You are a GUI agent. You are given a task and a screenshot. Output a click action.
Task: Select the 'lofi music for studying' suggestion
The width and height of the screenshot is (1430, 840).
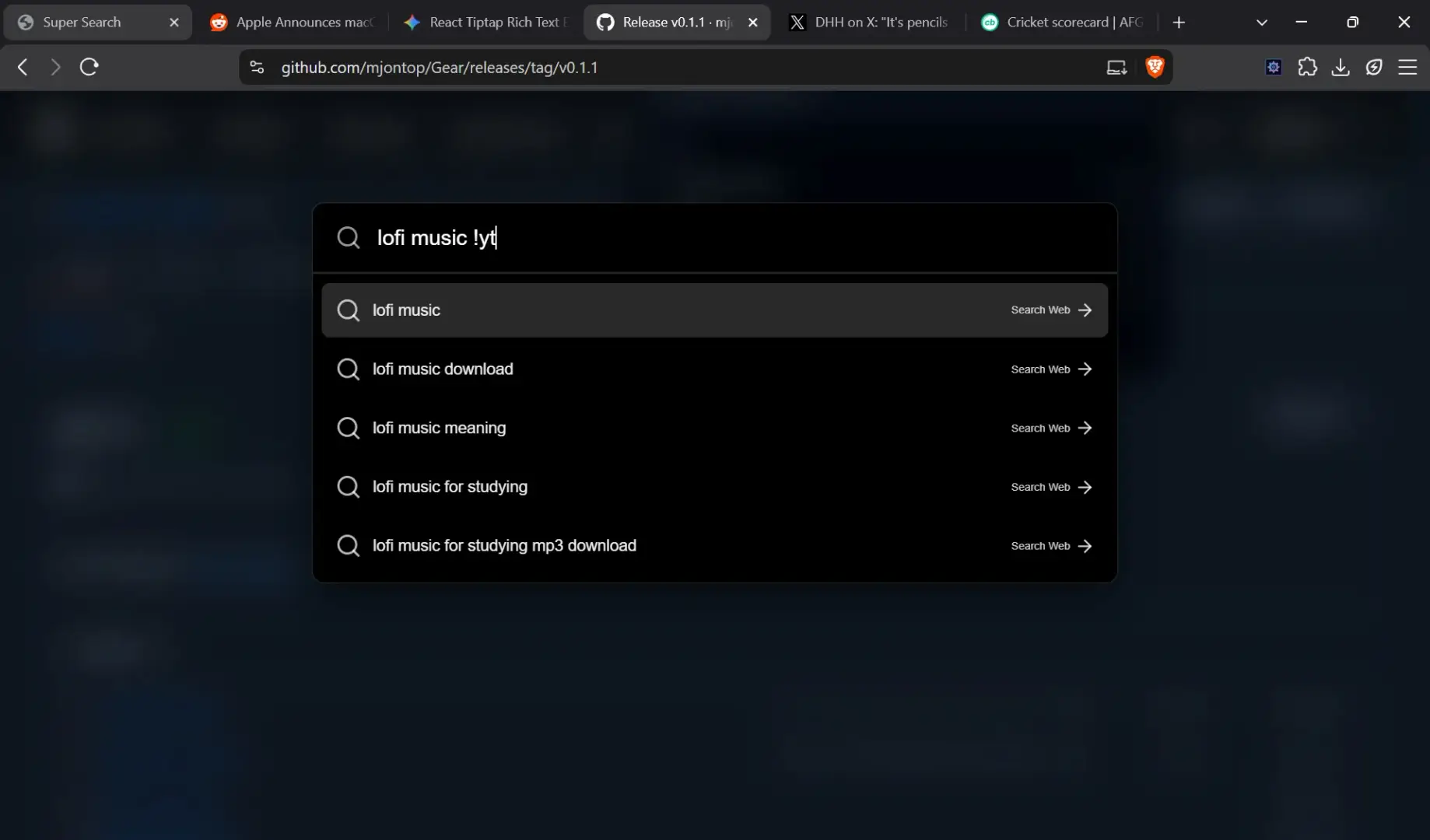pyautogui.click(x=715, y=488)
